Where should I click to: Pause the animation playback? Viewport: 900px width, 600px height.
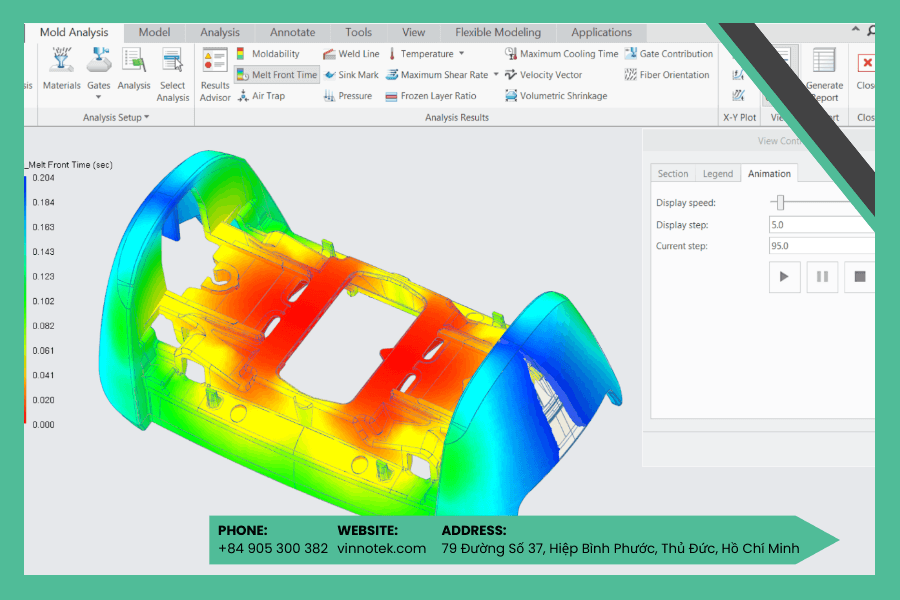pyautogui.click(x=823, y=277)
